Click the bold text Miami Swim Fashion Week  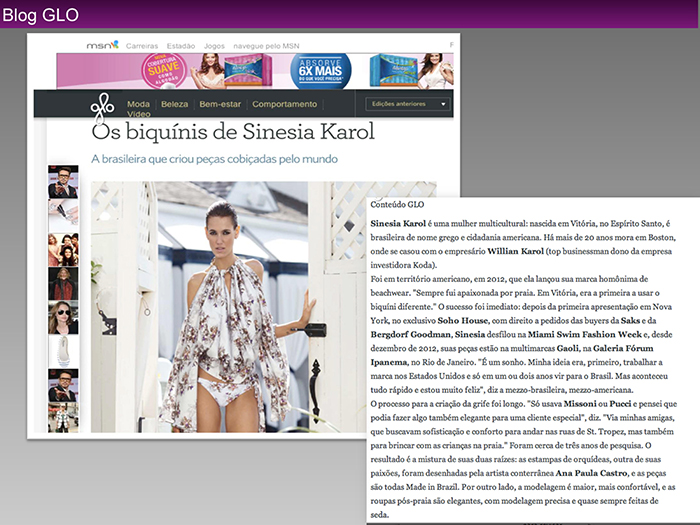585,334
